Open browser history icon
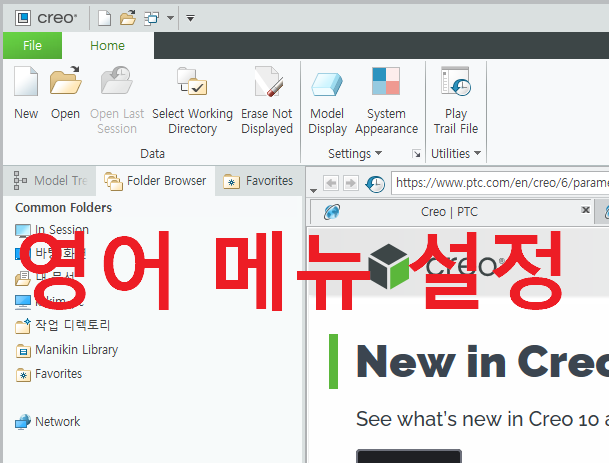Image resolution: width=609 pixels, height=463 pixels. point(375,184)
